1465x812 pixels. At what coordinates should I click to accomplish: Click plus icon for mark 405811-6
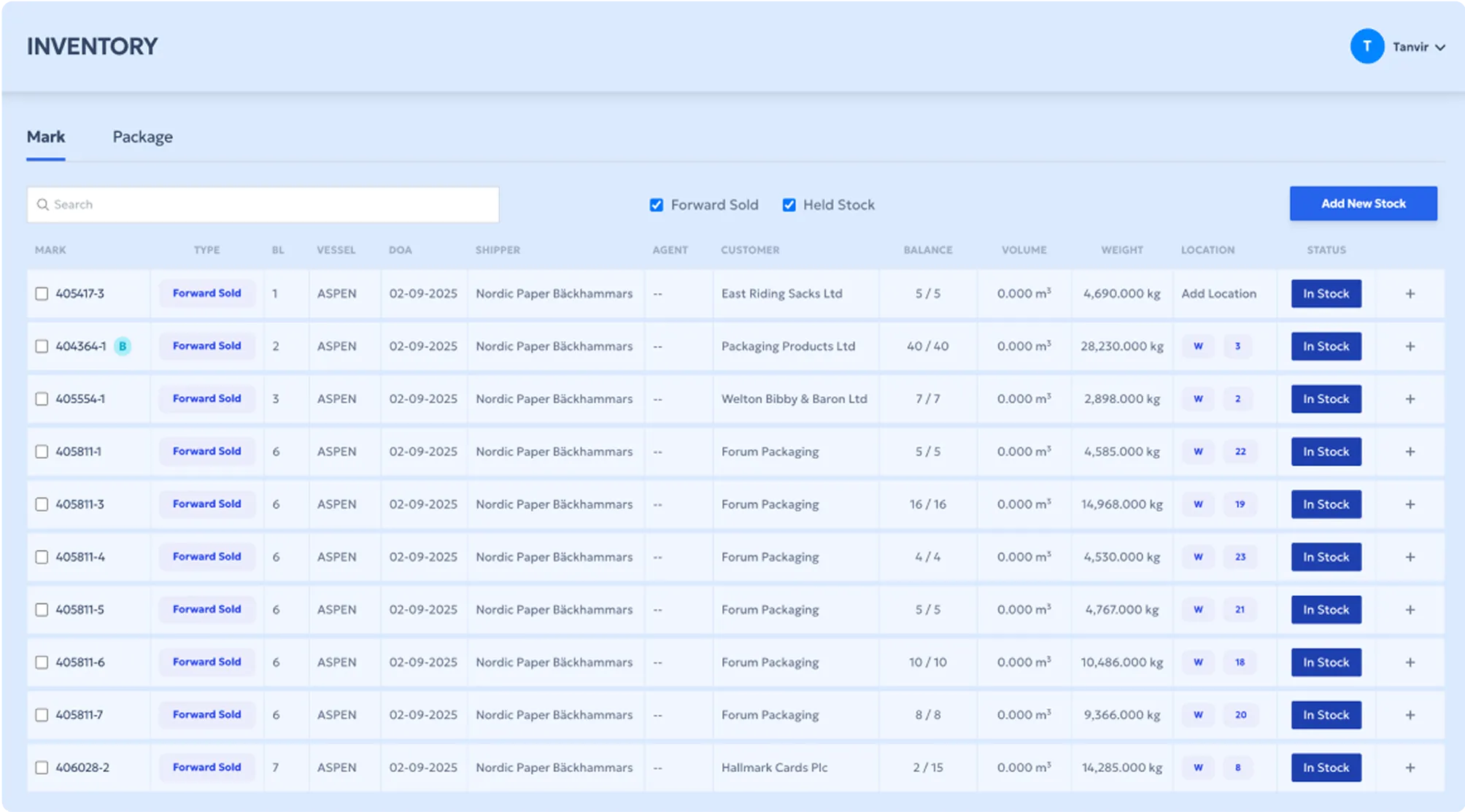click(1410, 662)
